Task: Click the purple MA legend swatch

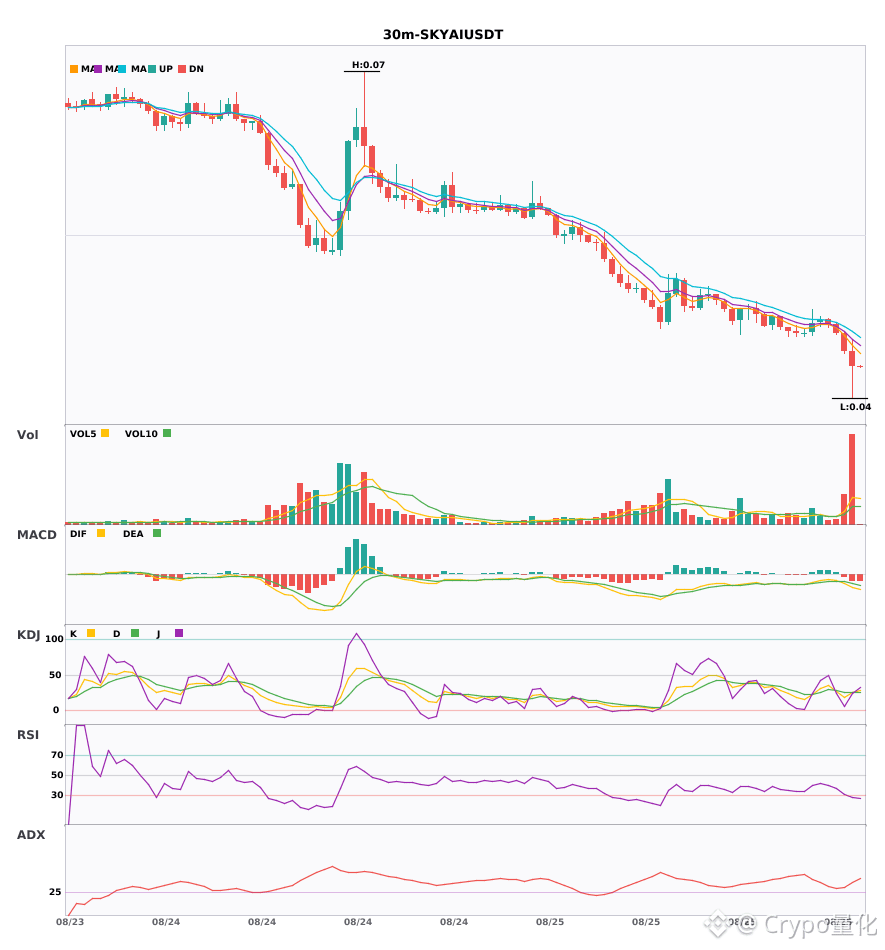Action: pyautogui.click(x=98, y=69)
